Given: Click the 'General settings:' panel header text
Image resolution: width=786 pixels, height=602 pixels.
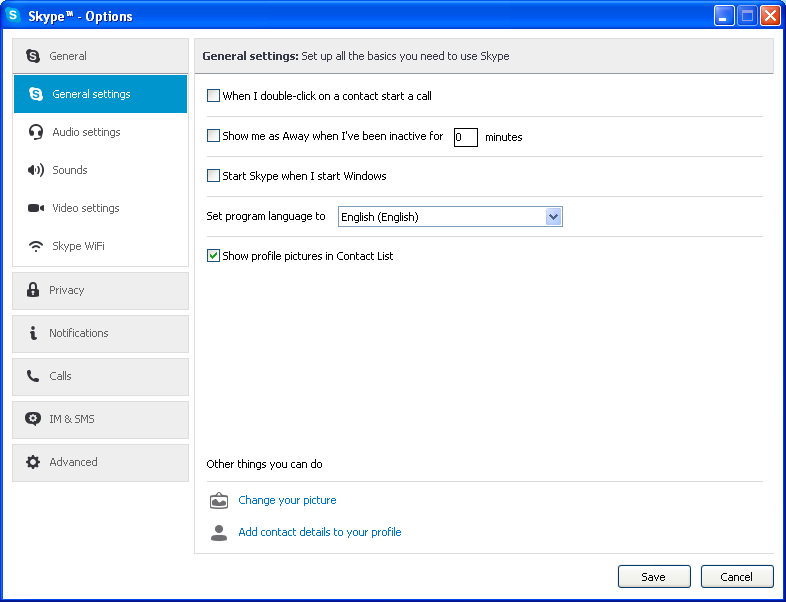Looking at the screenshot, I should [x=250, y=56].
